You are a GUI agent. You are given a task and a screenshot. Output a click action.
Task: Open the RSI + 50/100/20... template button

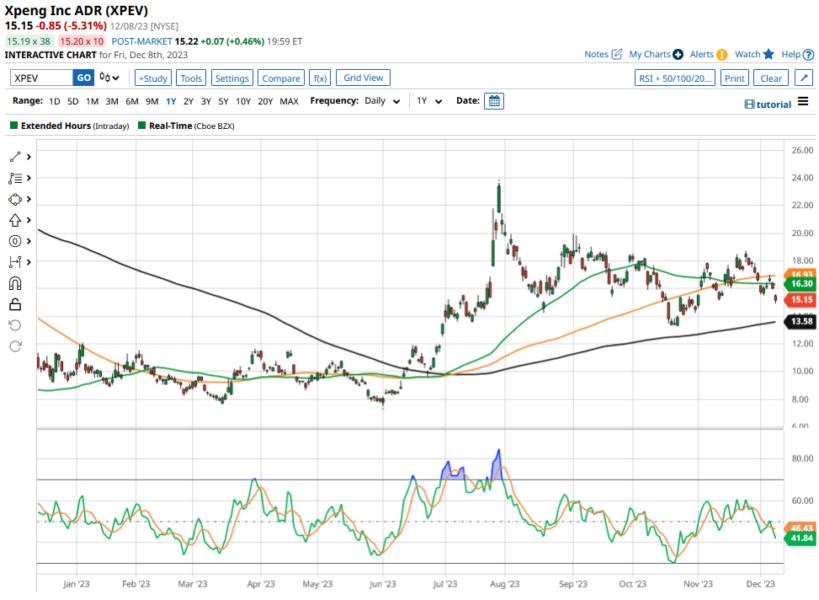(x=675, y=78)
